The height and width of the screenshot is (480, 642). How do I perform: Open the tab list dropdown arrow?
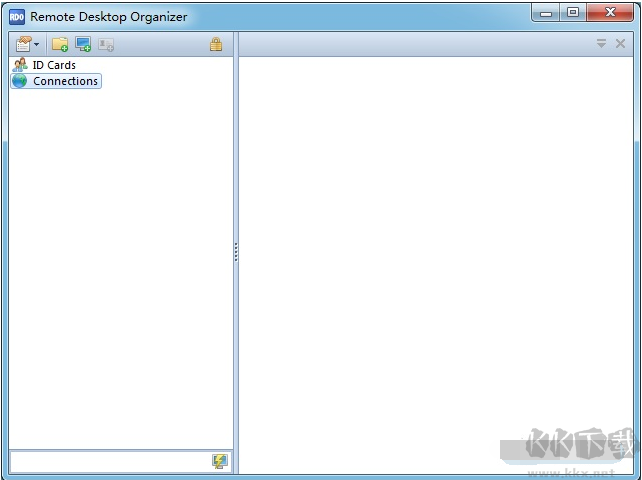tap(601, 43)
